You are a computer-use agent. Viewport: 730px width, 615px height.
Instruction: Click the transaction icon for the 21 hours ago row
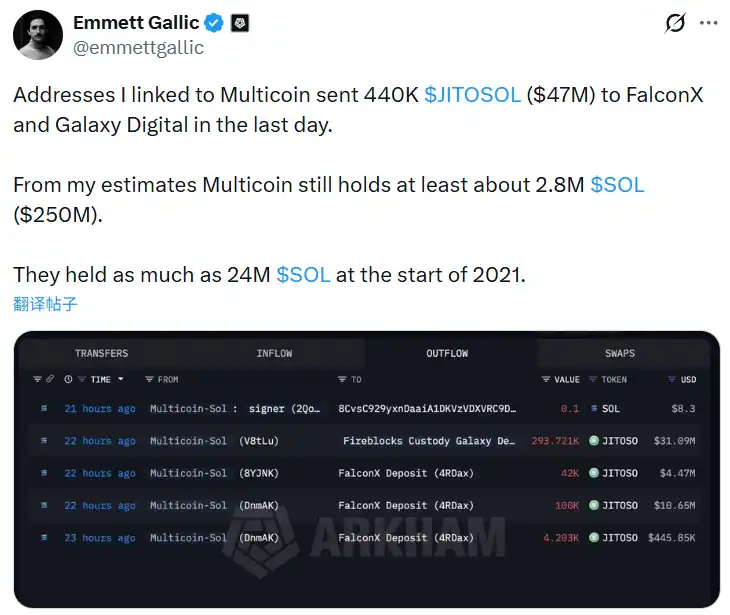pyautogui.click(x=43, y=409)
